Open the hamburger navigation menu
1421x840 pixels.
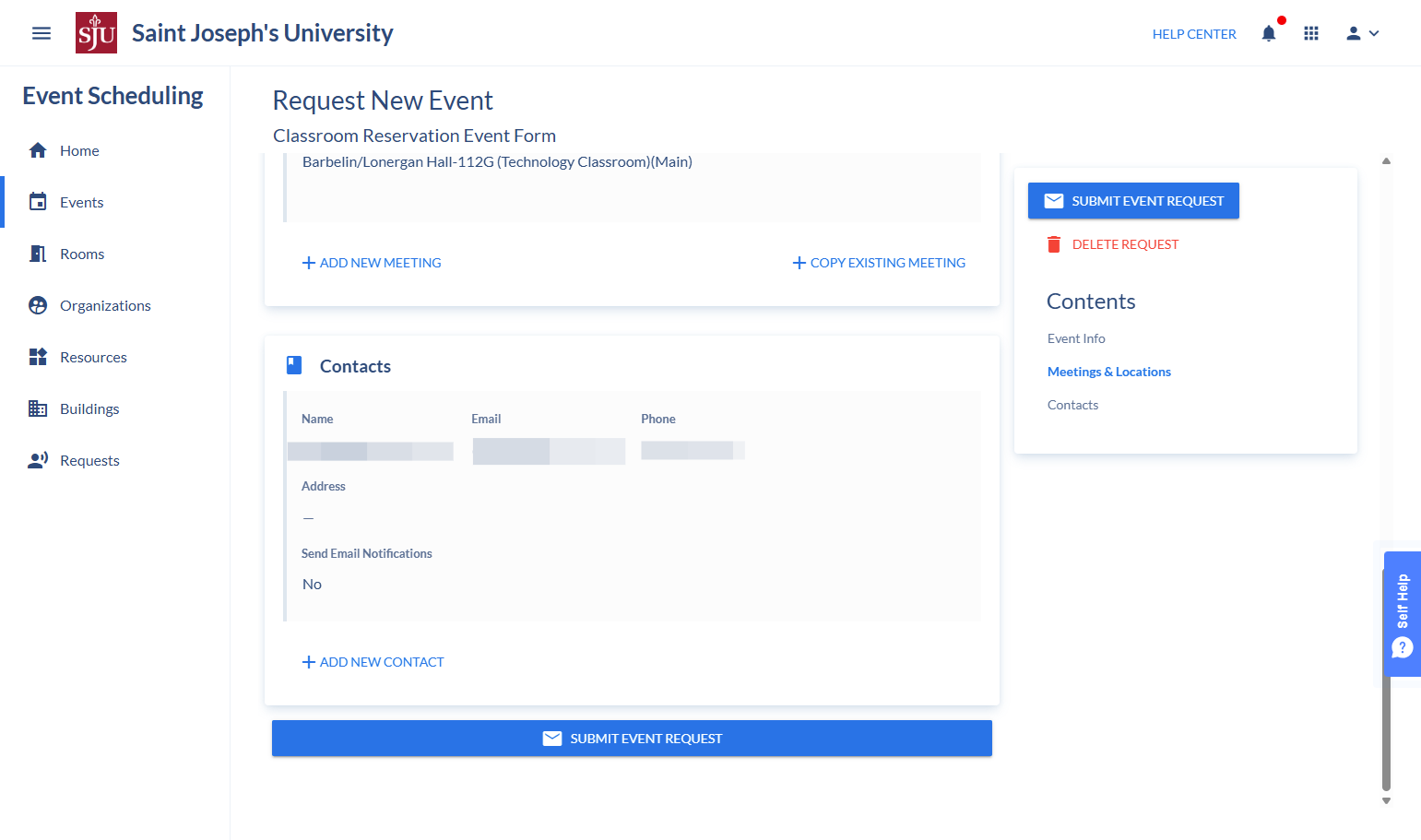[x=41, y=33]
